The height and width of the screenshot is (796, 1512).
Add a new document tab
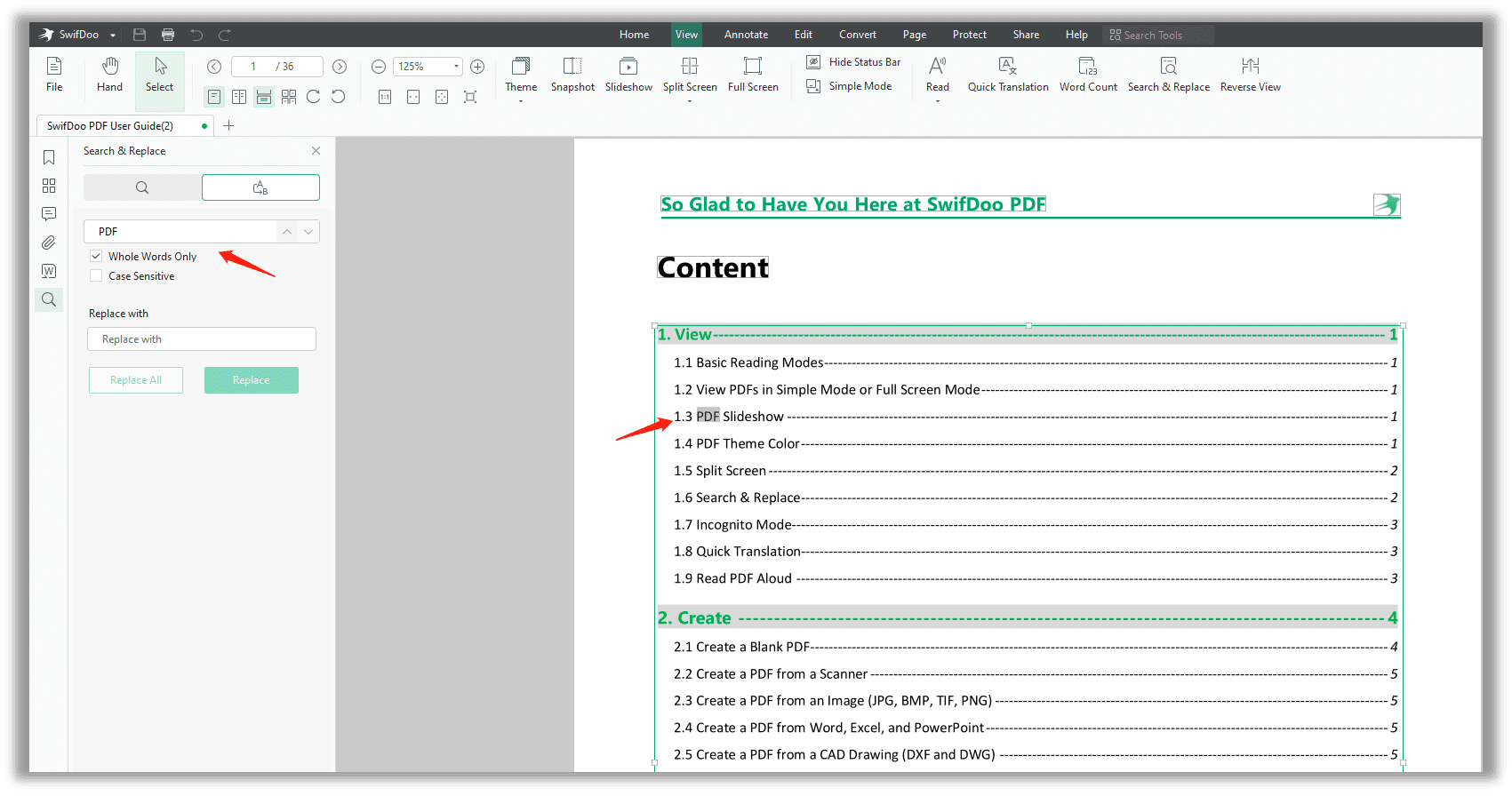(x=228, y=126)
